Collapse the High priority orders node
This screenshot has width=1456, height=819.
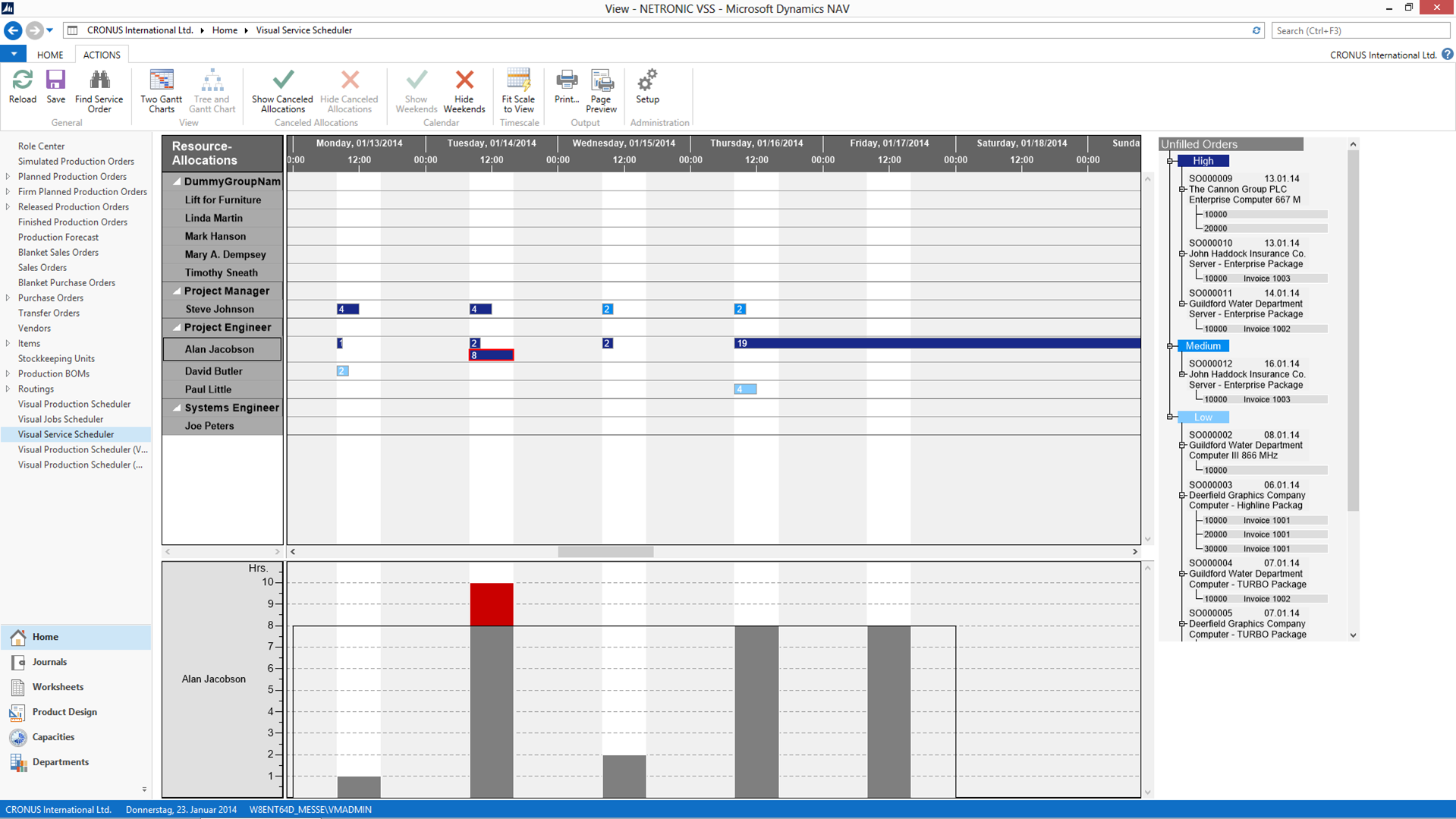(x=1171, y=161)
